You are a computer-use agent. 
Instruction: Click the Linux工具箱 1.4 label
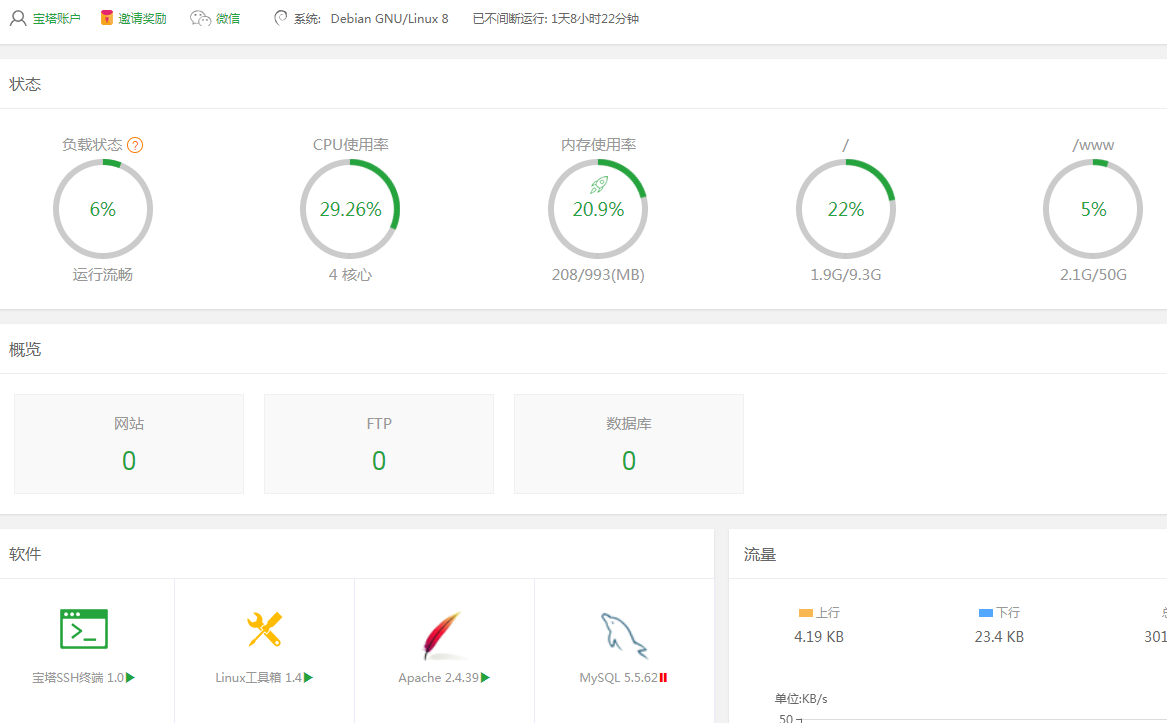(259, 678)
